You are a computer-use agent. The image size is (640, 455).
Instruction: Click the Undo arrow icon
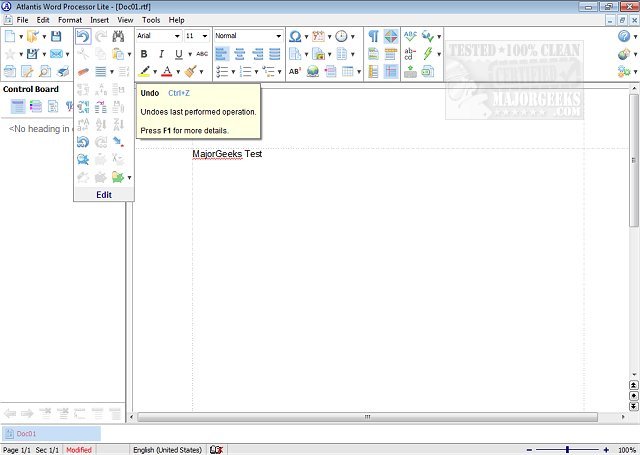[83, 36]
